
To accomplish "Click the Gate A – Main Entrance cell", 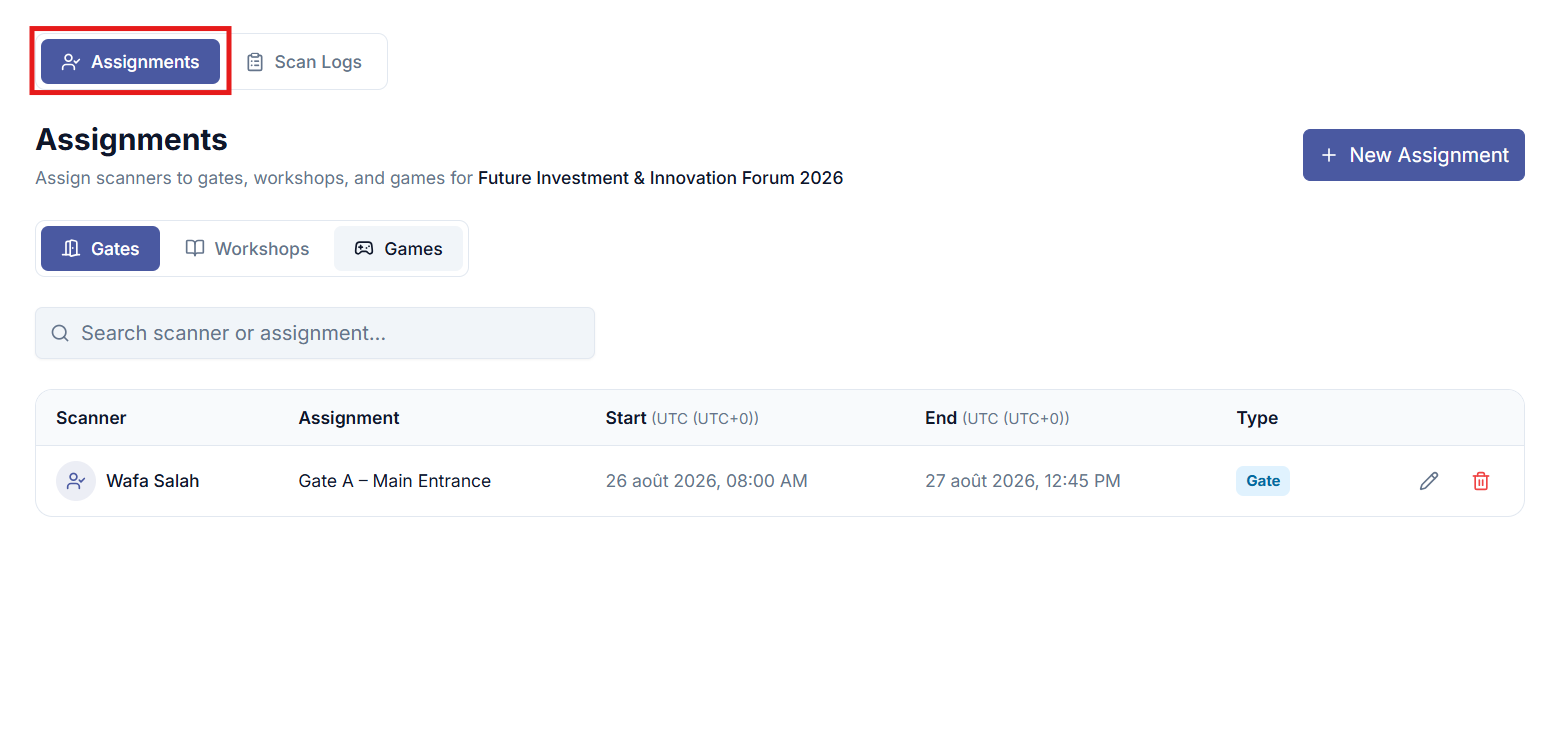I will pyautogui.click(x=395, y=481).
